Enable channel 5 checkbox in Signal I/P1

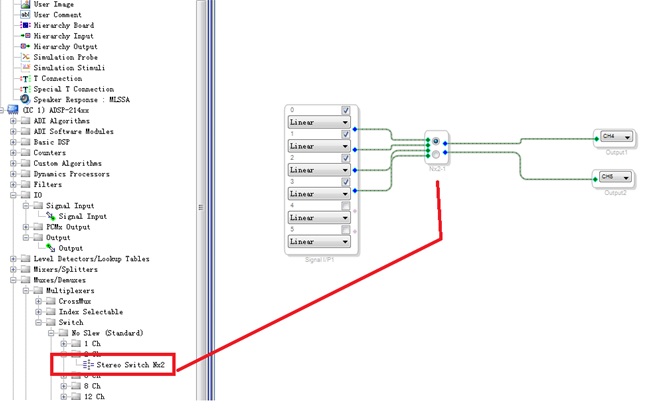point(345,229)
